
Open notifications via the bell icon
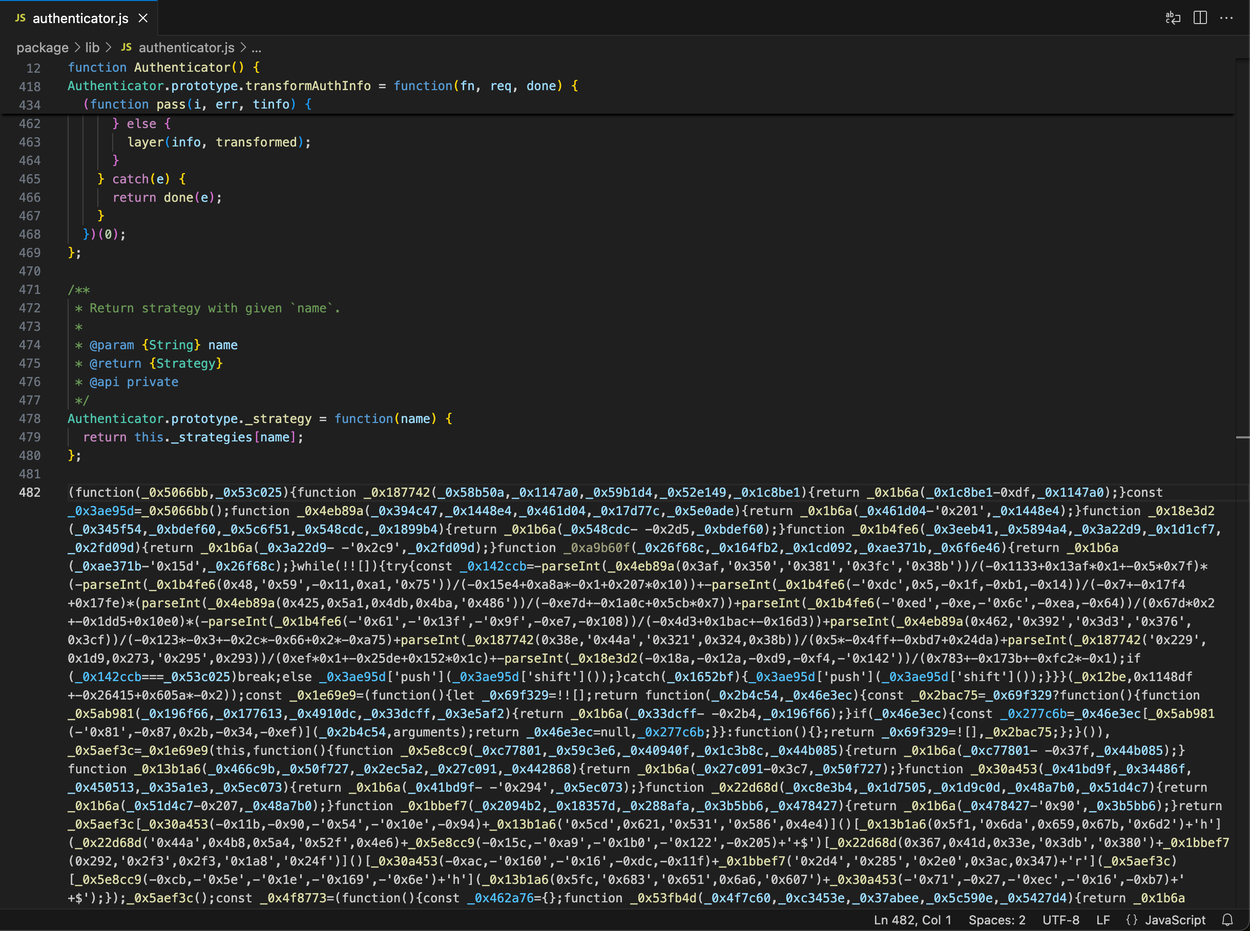tap(1227, 919)
